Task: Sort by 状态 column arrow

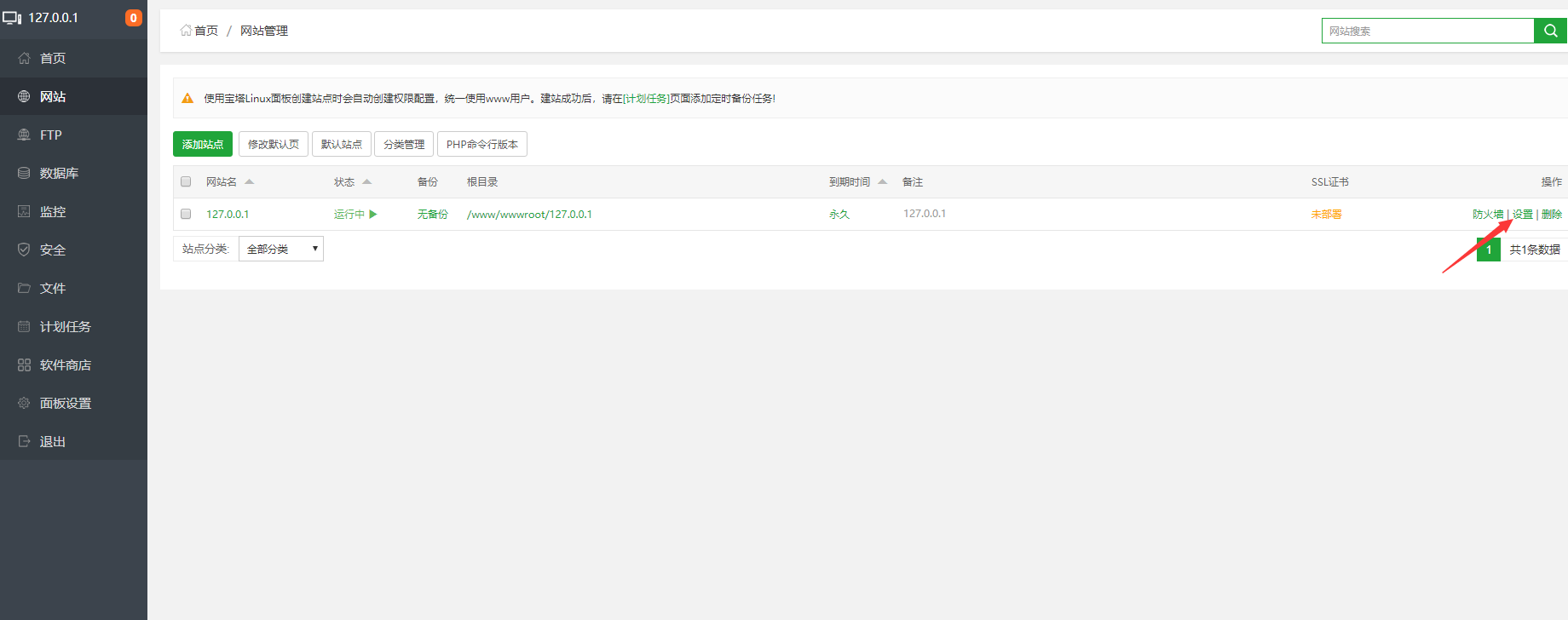Action: [367, 181]
